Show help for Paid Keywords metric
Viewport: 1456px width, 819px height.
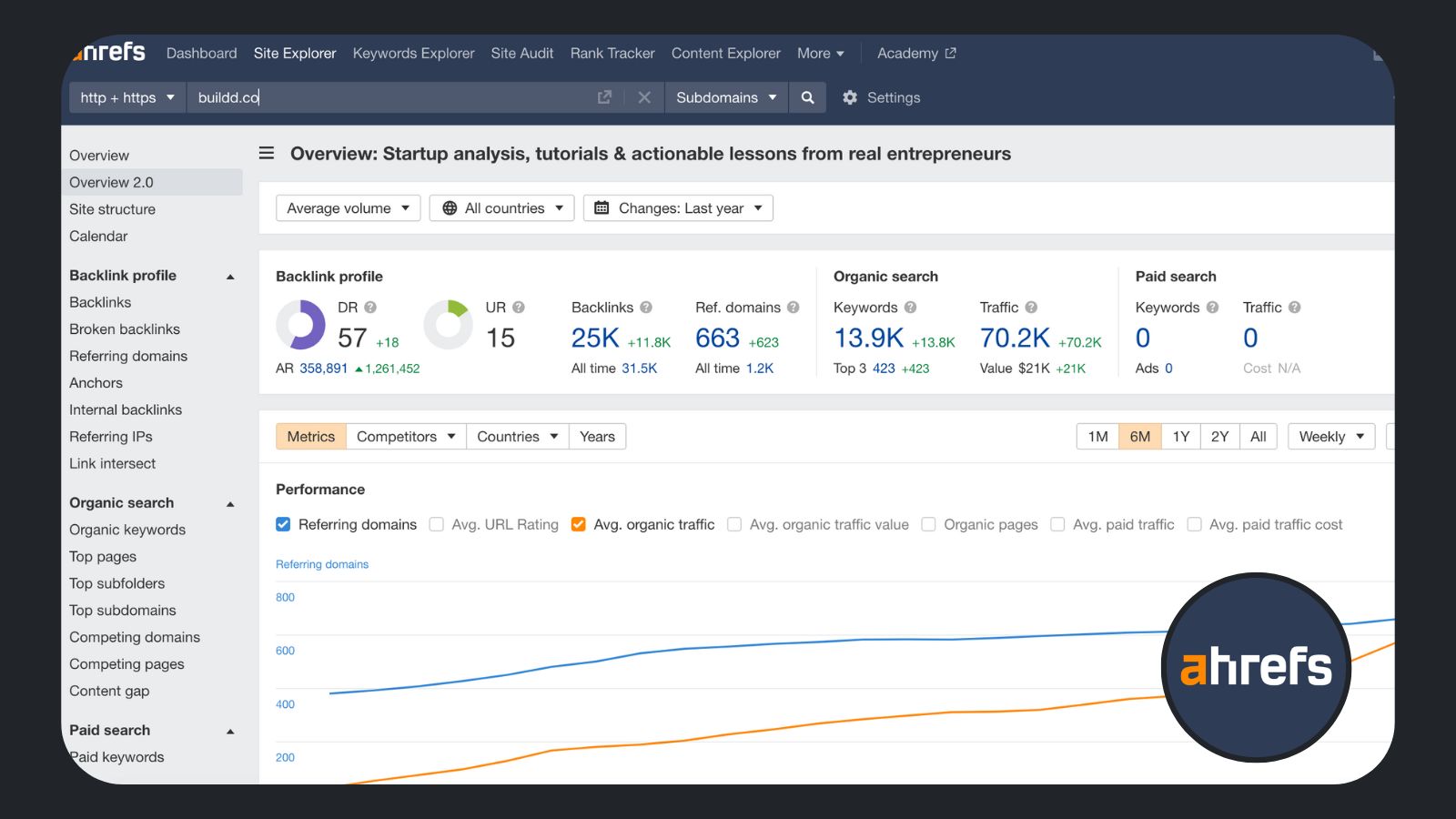1212,308
